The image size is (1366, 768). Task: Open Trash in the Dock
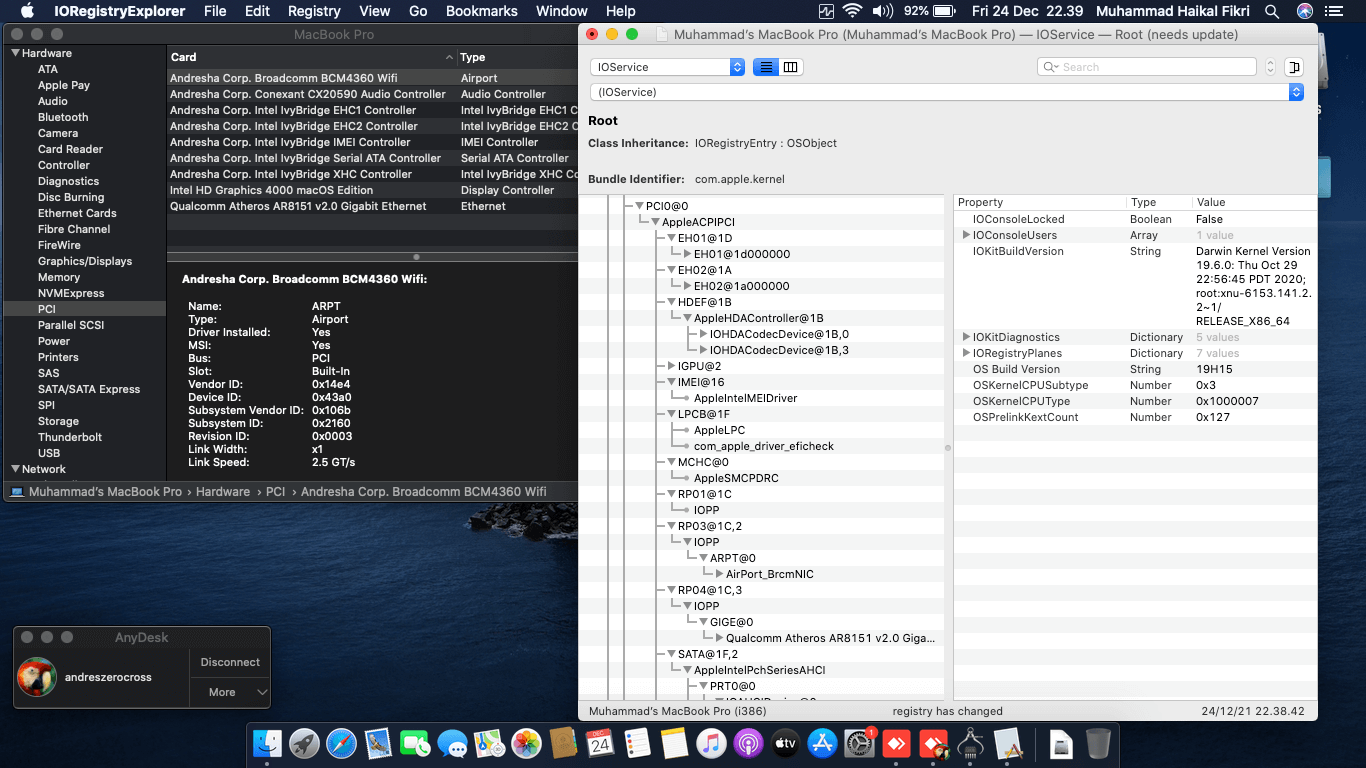click(x=1097, y=743)
